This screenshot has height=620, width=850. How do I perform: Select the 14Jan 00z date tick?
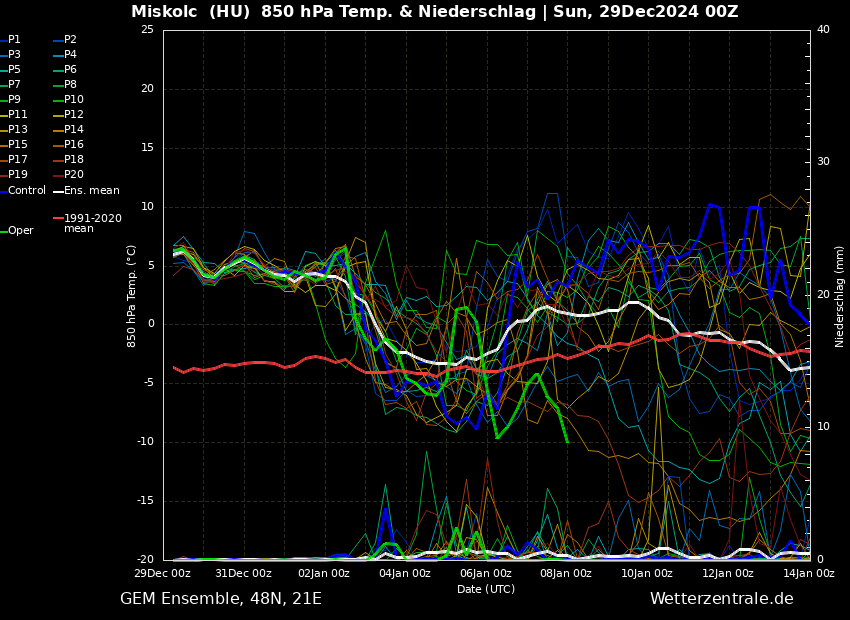[x=808, y=574]
